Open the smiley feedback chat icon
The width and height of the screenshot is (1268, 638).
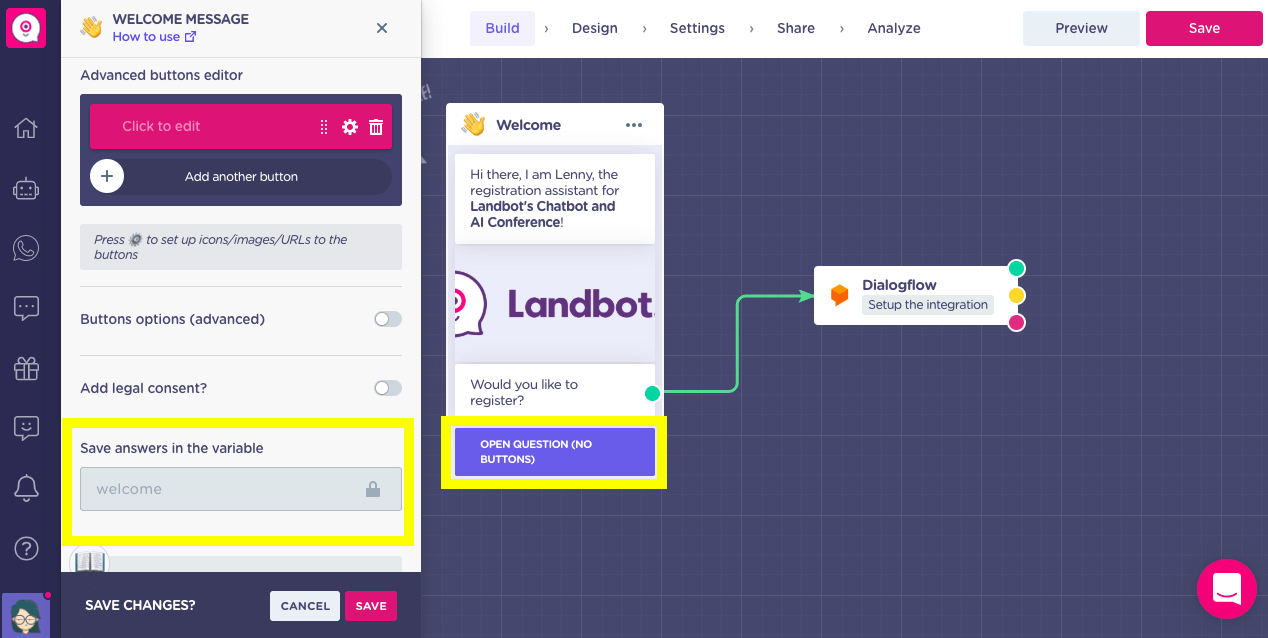[26, 428]
